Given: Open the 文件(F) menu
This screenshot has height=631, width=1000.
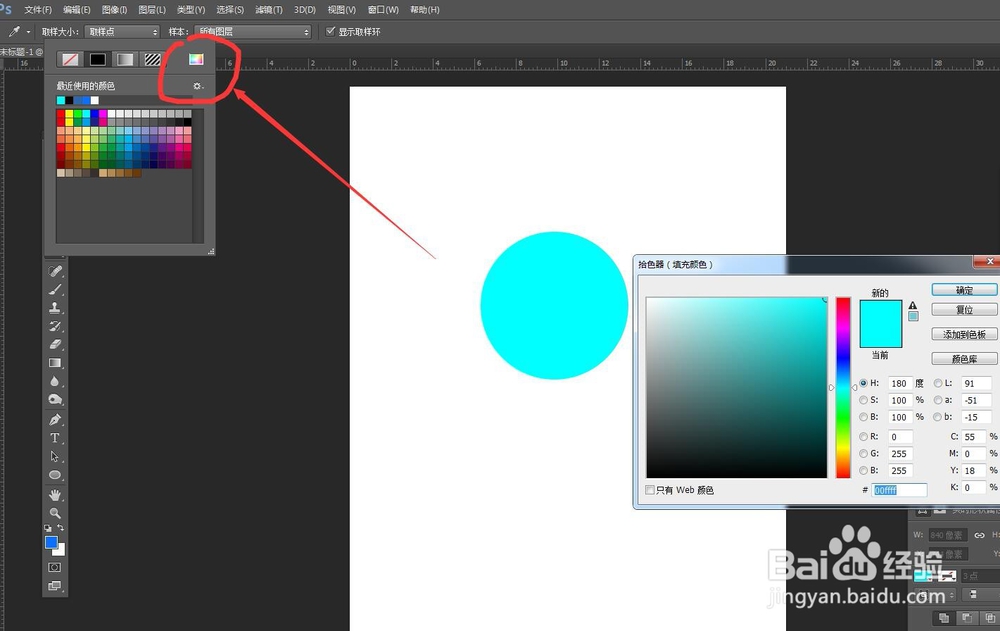Looking at the screenshot, I should tap(38, 10).
